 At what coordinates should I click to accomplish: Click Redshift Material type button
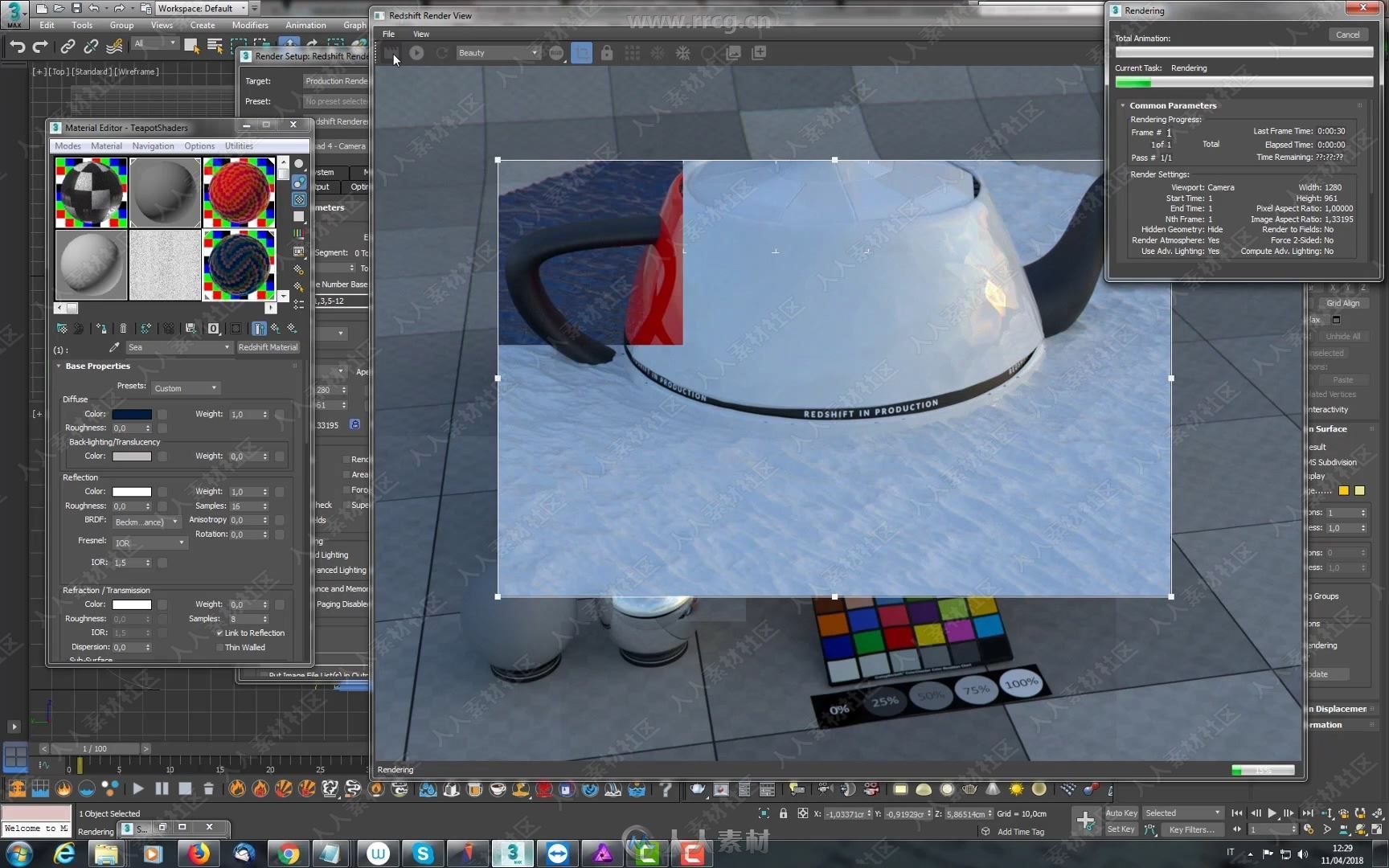[268, 347]
